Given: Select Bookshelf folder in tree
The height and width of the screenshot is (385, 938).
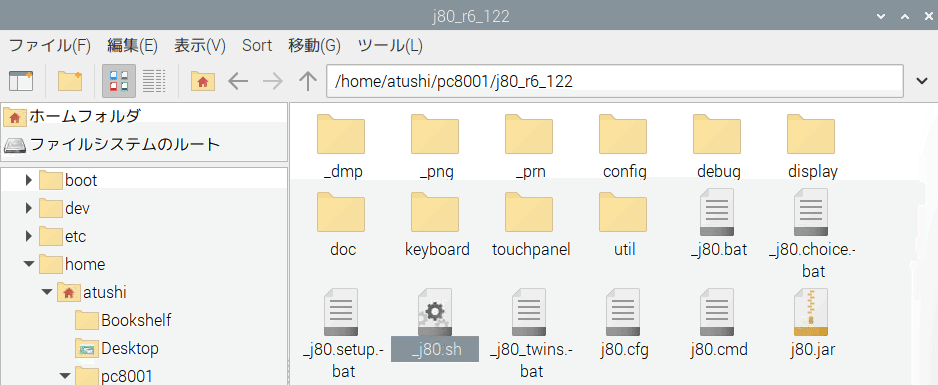Looking at the screenshot, I should (136, 320).
